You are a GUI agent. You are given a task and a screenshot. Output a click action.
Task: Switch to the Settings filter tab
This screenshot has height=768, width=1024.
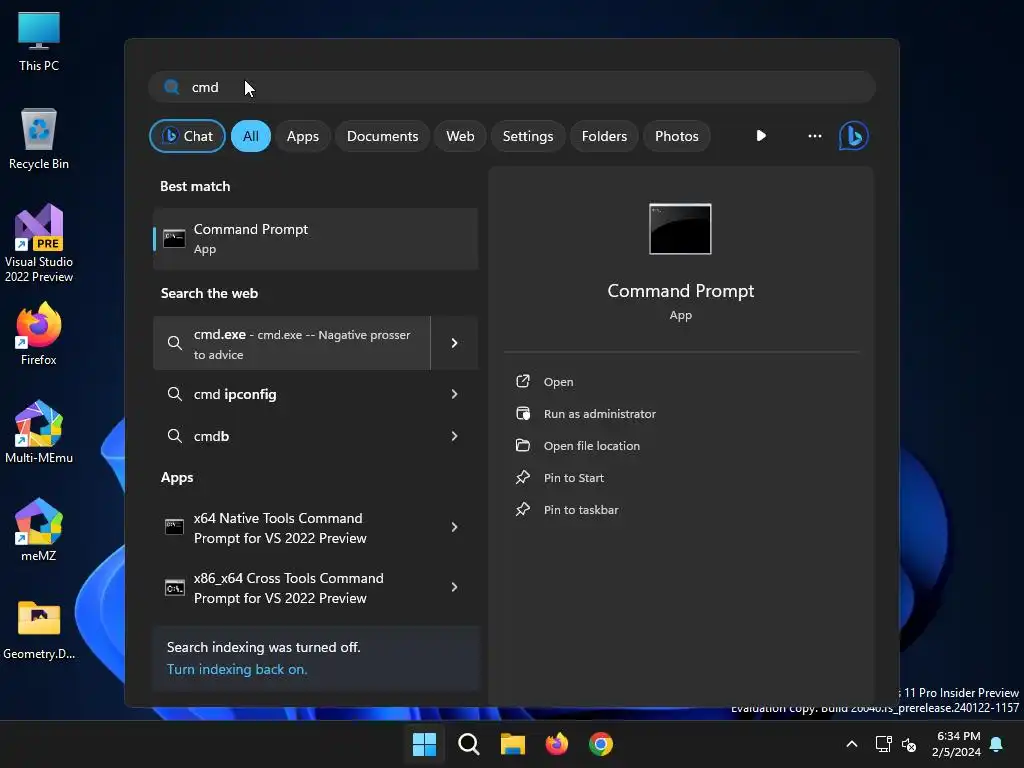coord(528,136)
